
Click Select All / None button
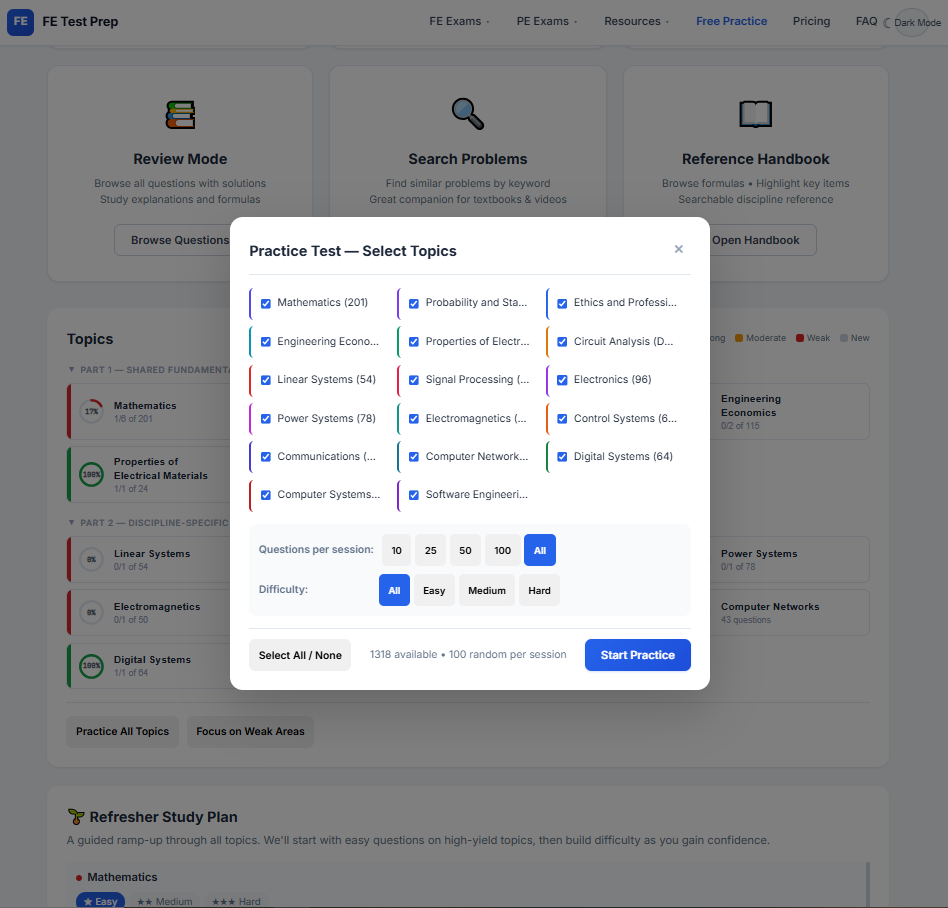click(x=300, y=655)
